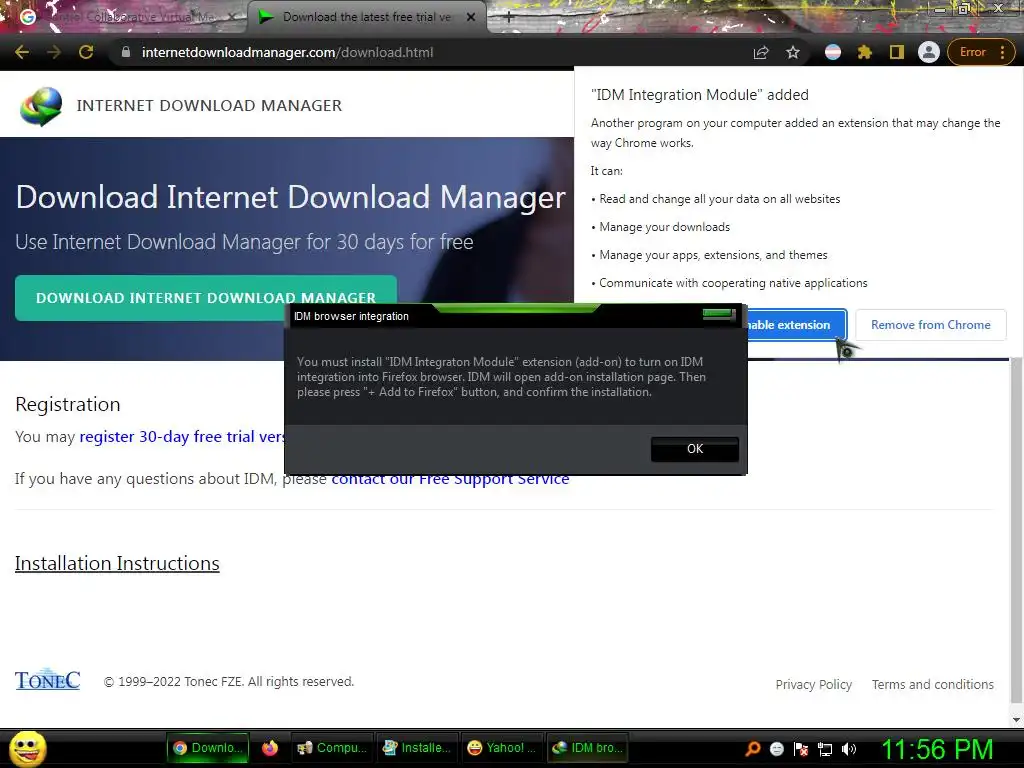Open the Extensions puzzle piece menu
This screenshot has width=1024, height=768.
(865, 52)
